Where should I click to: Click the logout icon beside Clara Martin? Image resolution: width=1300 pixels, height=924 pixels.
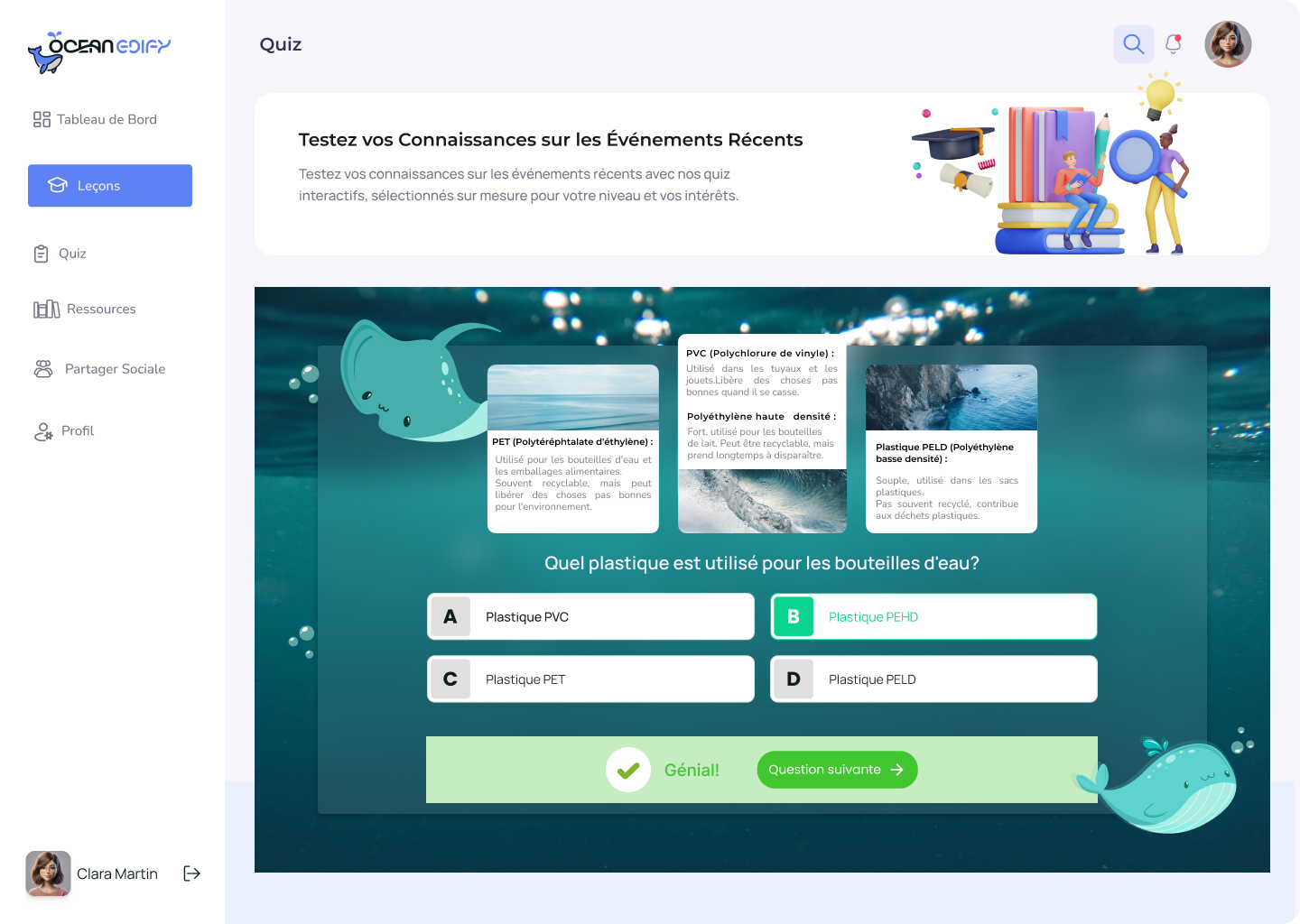point(191,873)
